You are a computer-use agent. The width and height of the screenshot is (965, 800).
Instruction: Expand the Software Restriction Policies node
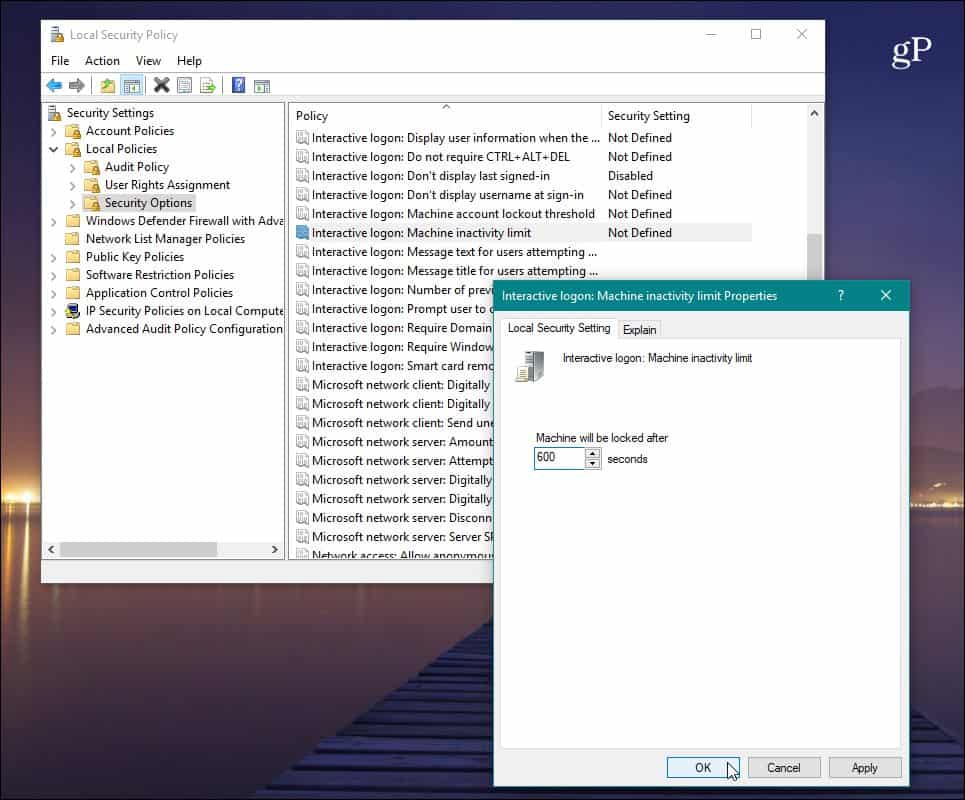[x=54, y=275]
